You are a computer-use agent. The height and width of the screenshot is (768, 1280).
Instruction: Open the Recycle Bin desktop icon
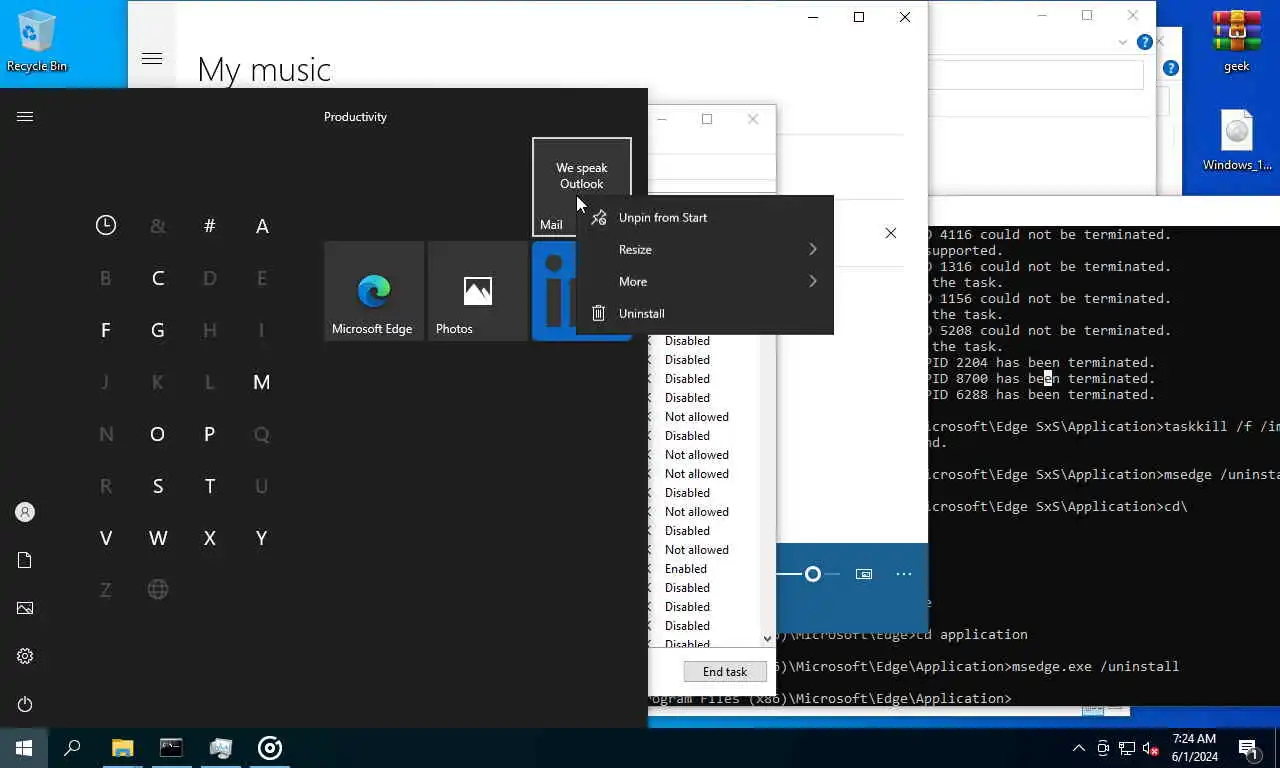point(37,40)
